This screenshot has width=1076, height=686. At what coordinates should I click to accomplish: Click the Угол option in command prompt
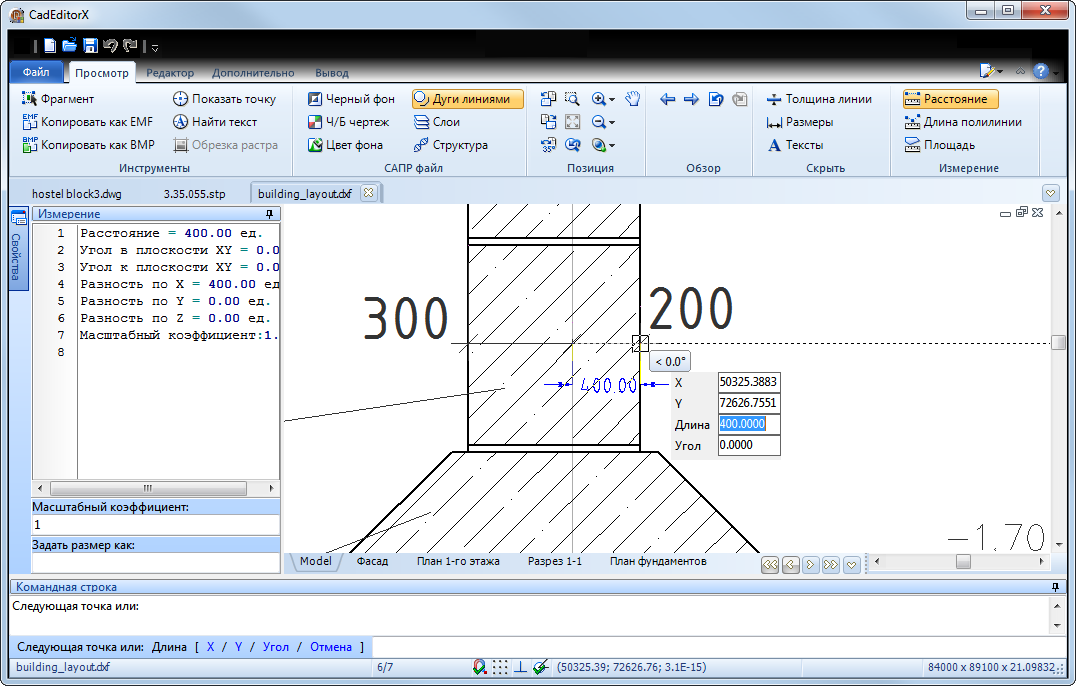click(276, 647)
